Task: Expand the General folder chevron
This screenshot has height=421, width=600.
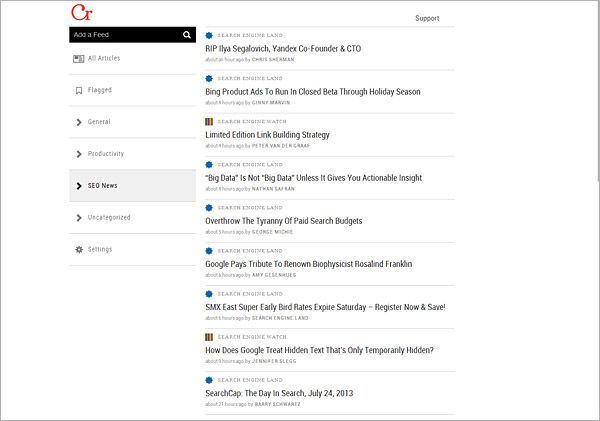Action: (x=78, y=122)
